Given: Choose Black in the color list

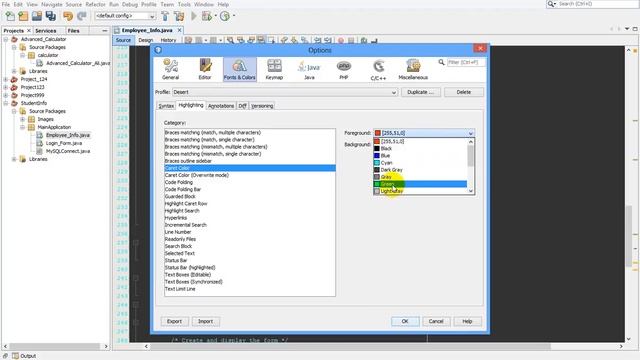Looking at the screenshot, I should [420, 149].
